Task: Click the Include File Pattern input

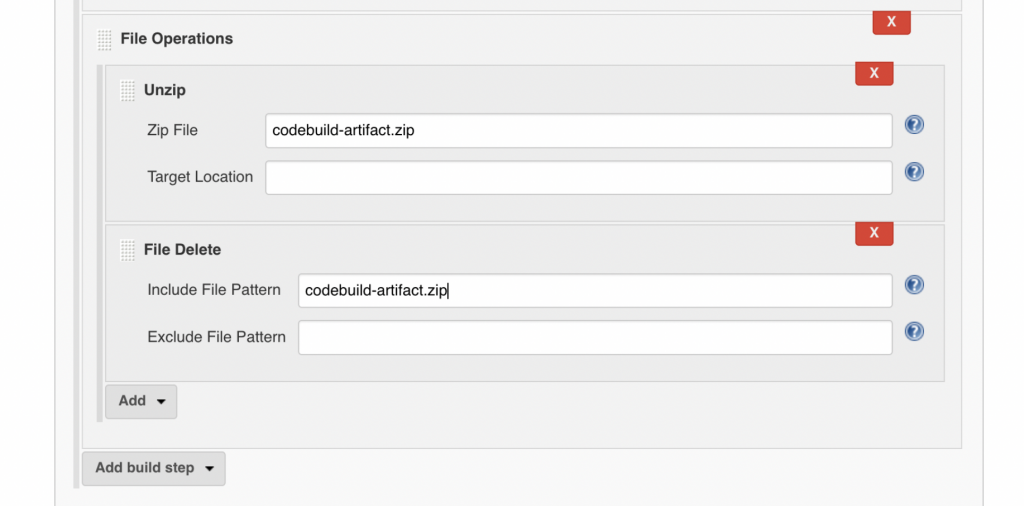Action: 594,290
